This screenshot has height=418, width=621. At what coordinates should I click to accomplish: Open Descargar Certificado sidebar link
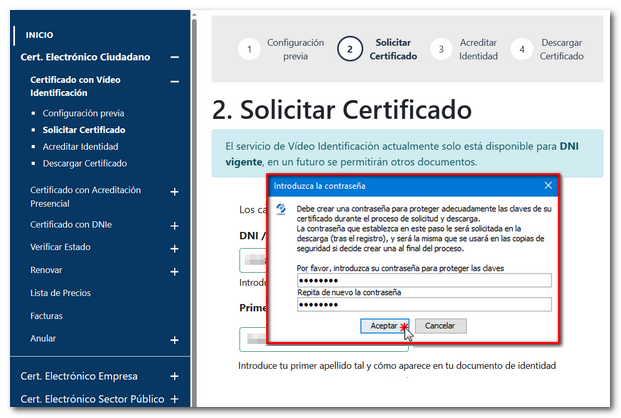tap(85, 163)
